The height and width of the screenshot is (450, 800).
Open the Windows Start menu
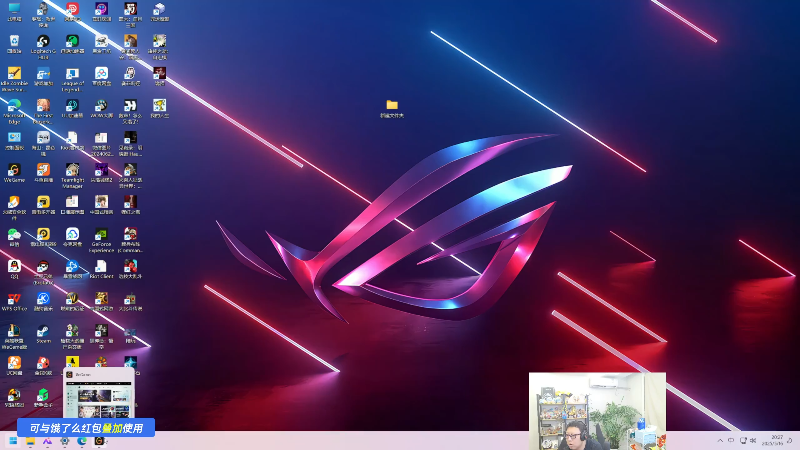coord(13,441)
